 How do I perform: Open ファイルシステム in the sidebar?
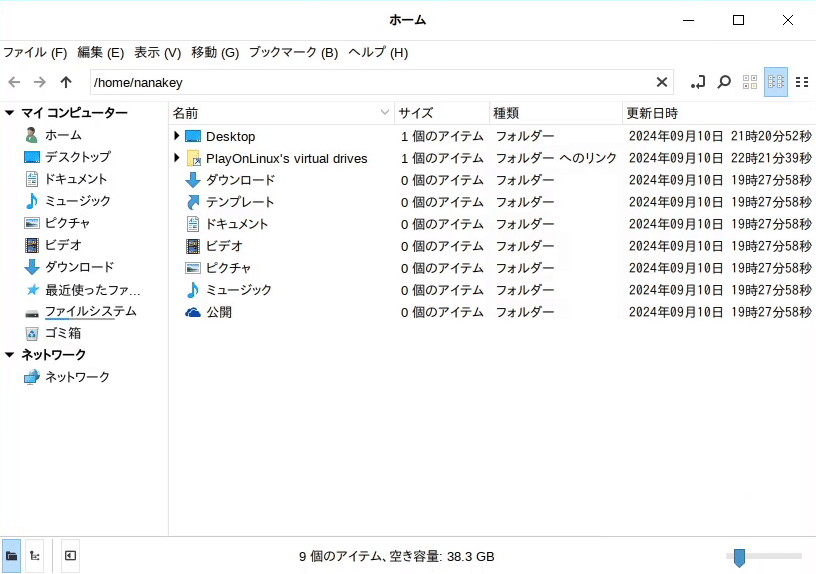pyautogui.click(x=91, y=311)
